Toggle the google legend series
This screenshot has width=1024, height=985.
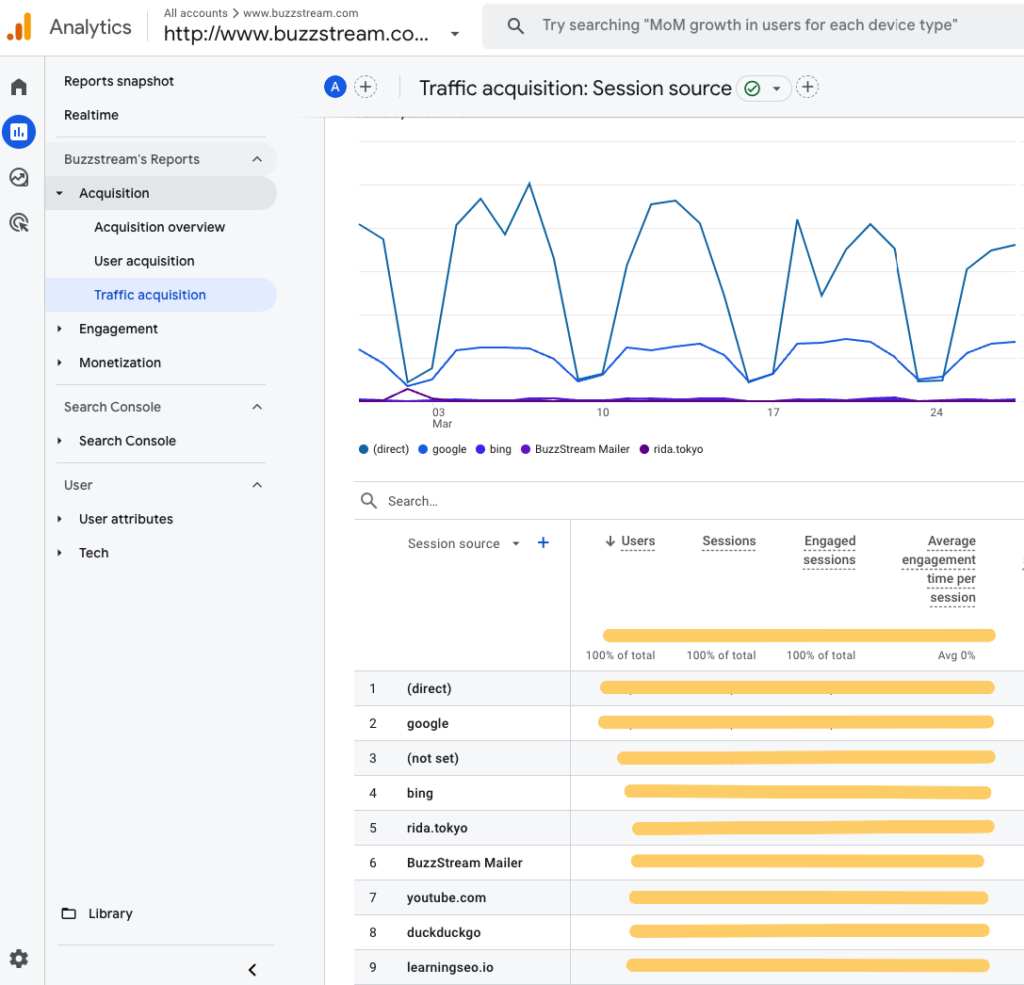(x=442, y=449)
